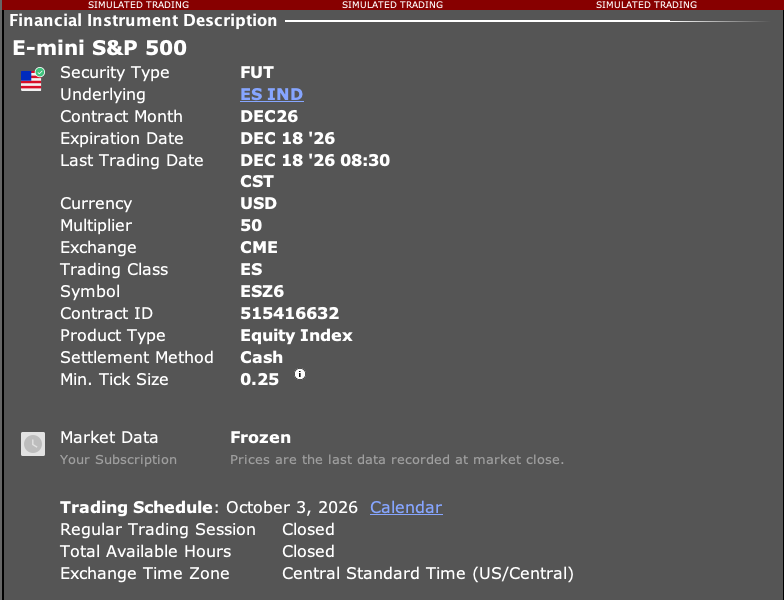The width and height of the screenshot is (784, 600).
Task: Click the Market Data label
Action: (109, 438)
